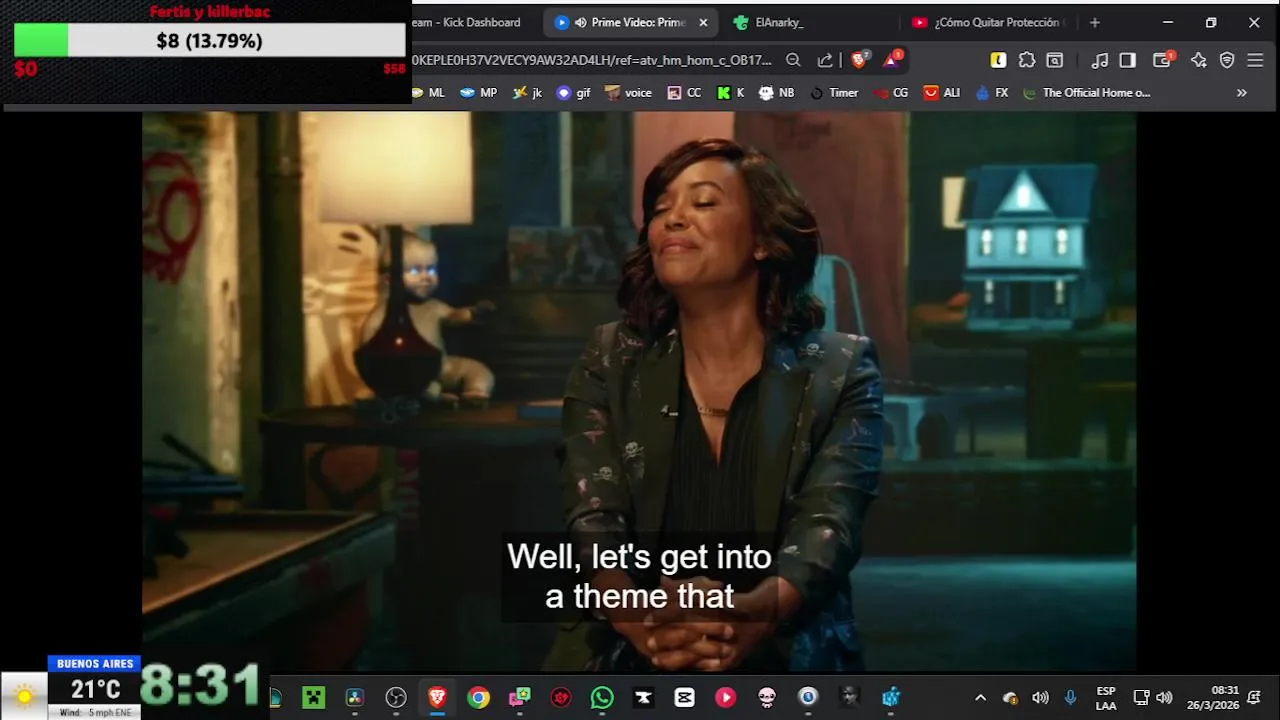Open the red play-button app taskbar icon
Image resolution: width=1280 pixels, height=720 pixels.
click(726, 697)
